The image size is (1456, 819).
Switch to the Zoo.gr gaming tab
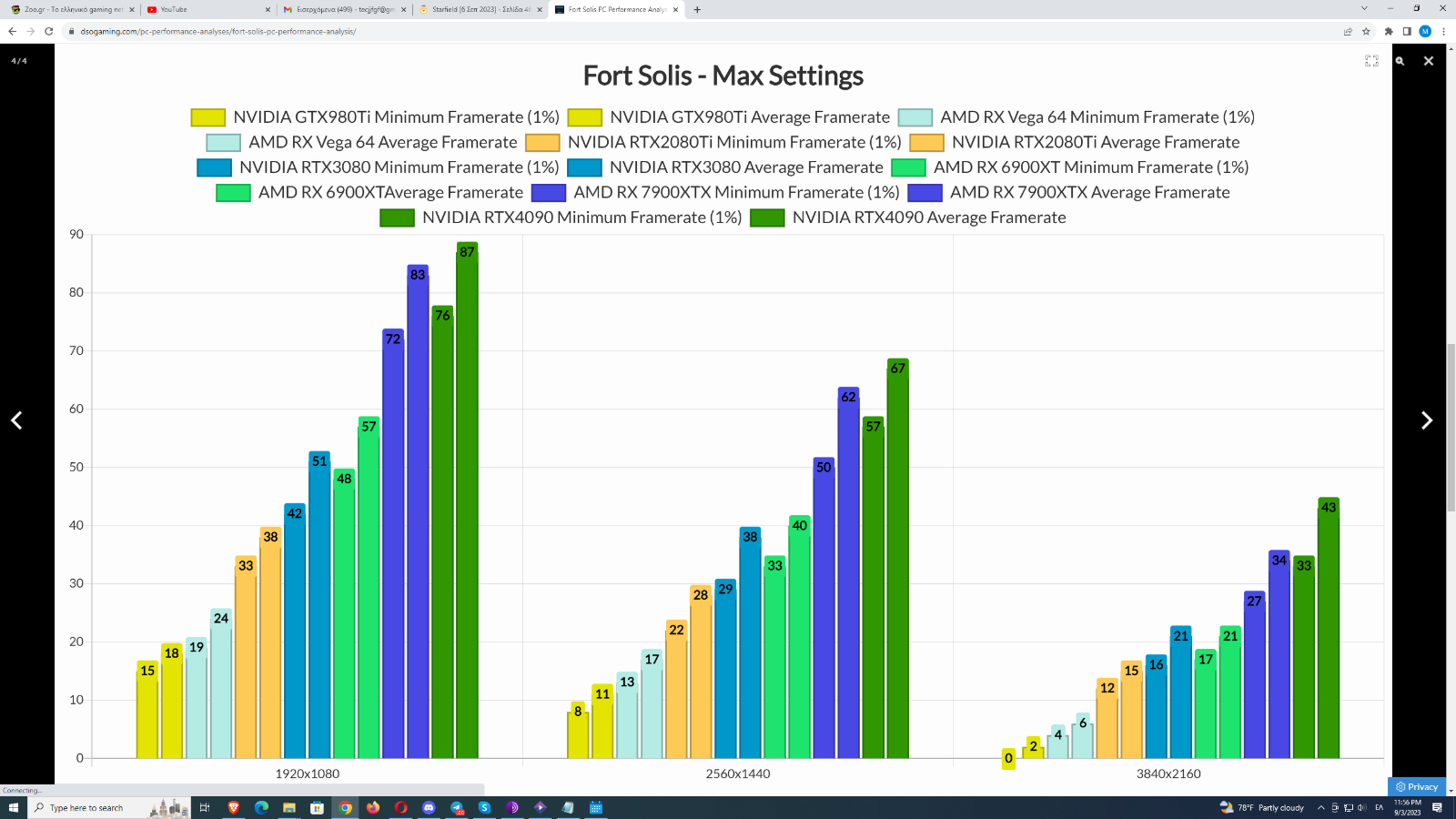click(71, 10)
